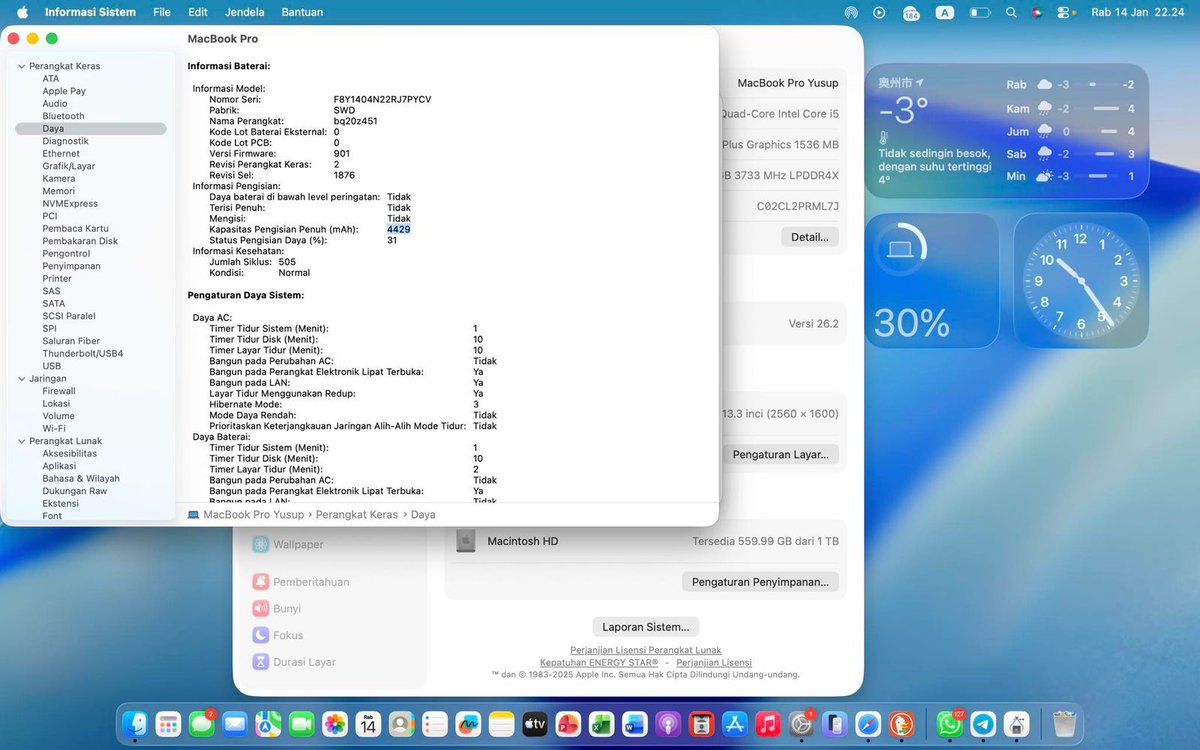Click Perangkat Keras in path bar
This screenshot has width=1200, height=750.
point(357,515)
